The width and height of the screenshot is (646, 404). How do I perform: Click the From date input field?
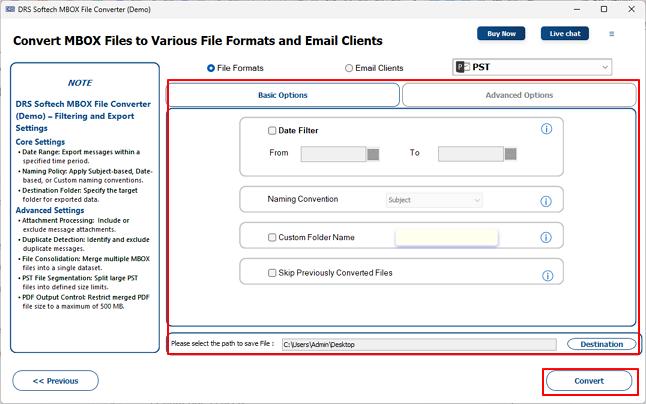[333, 154]
